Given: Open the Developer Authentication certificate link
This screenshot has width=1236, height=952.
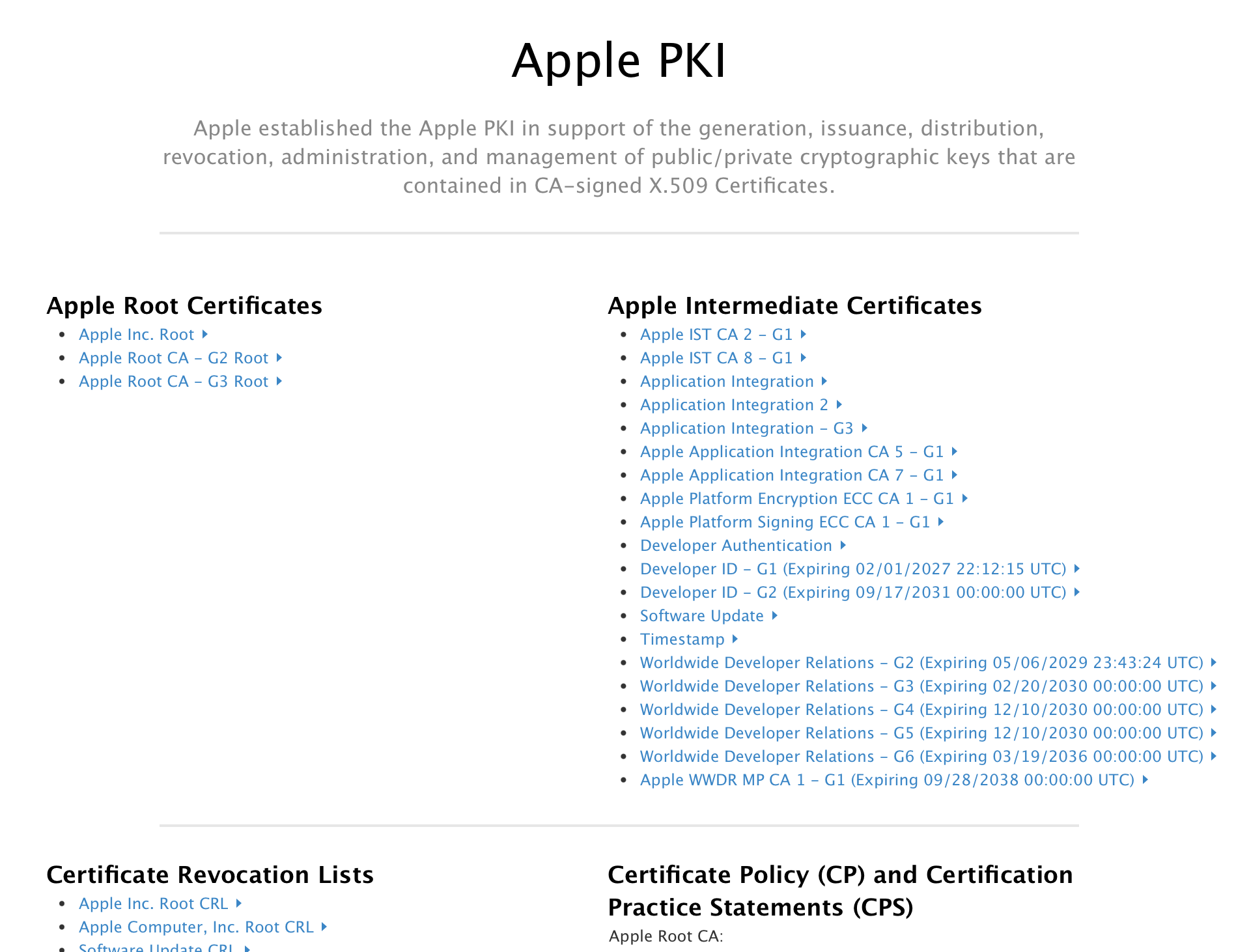Looking at the screenshot, I should 743,546.
